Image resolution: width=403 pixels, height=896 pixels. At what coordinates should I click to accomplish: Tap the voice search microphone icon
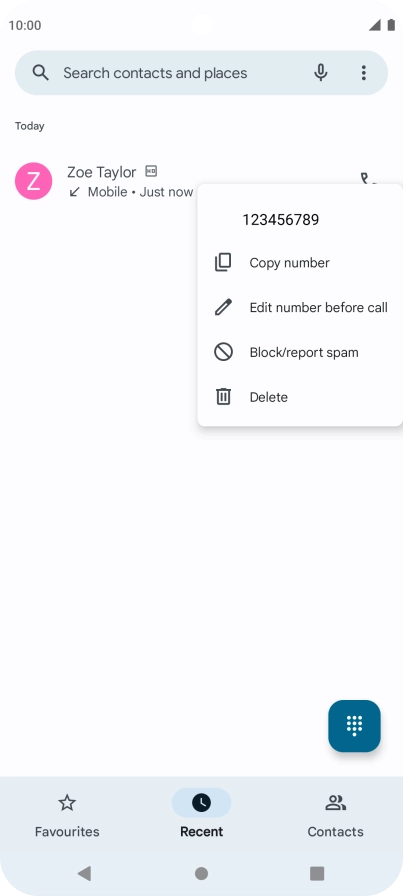(321, 73)
